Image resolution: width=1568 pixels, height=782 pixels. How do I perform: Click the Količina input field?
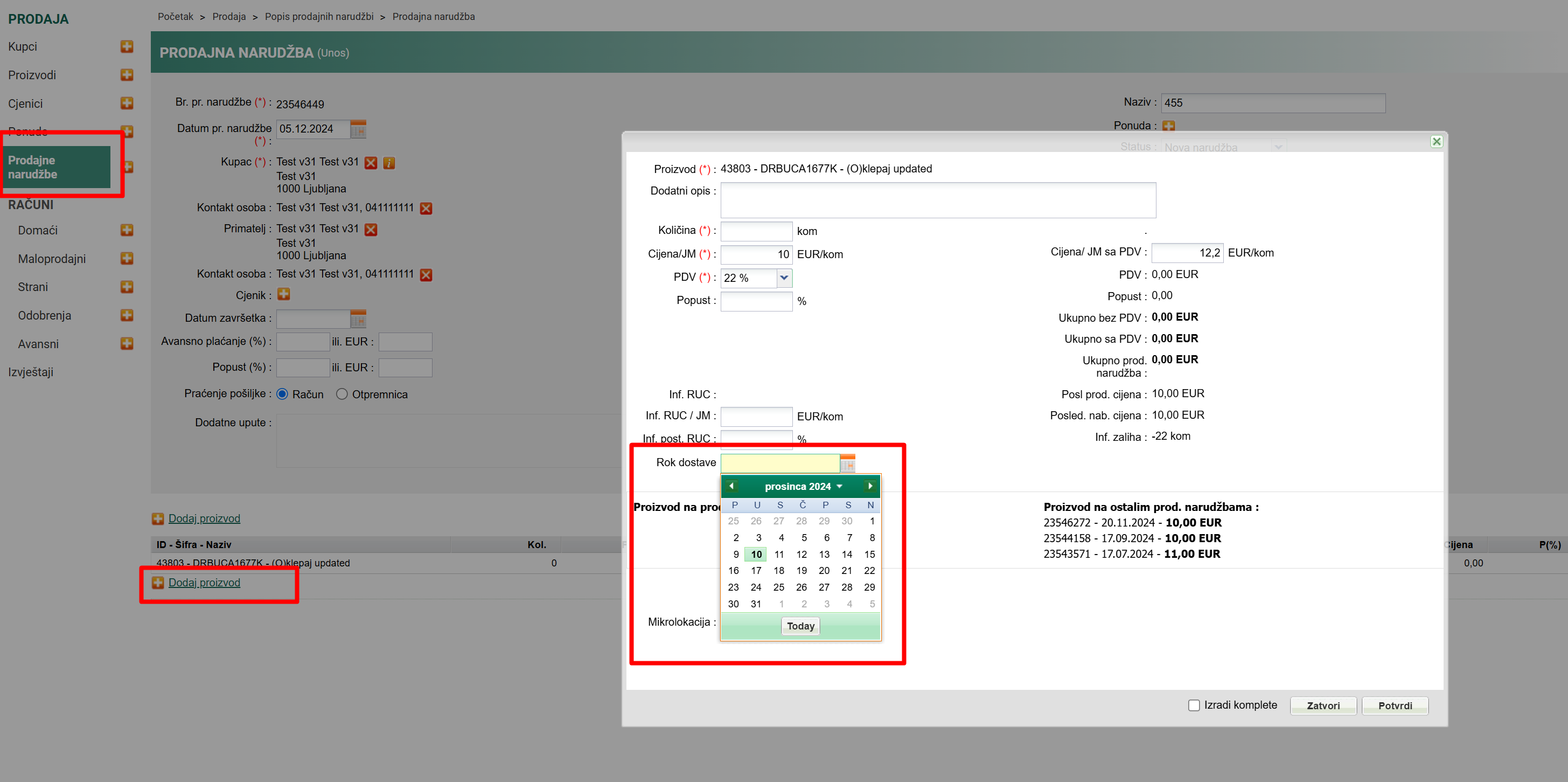(756, 231)
